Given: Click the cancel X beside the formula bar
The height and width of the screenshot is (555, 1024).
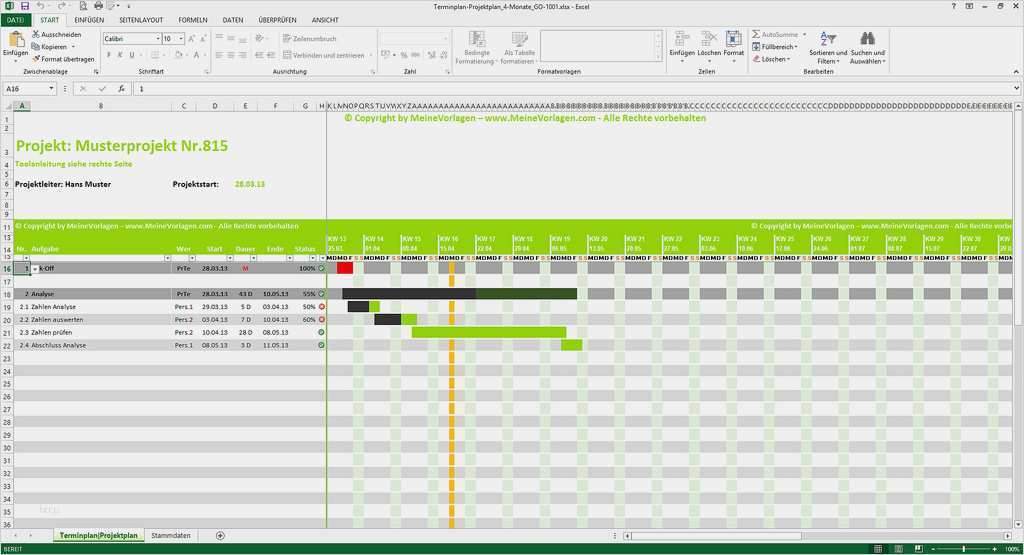Looking at the screenshot, I should (x=83, y=88).
